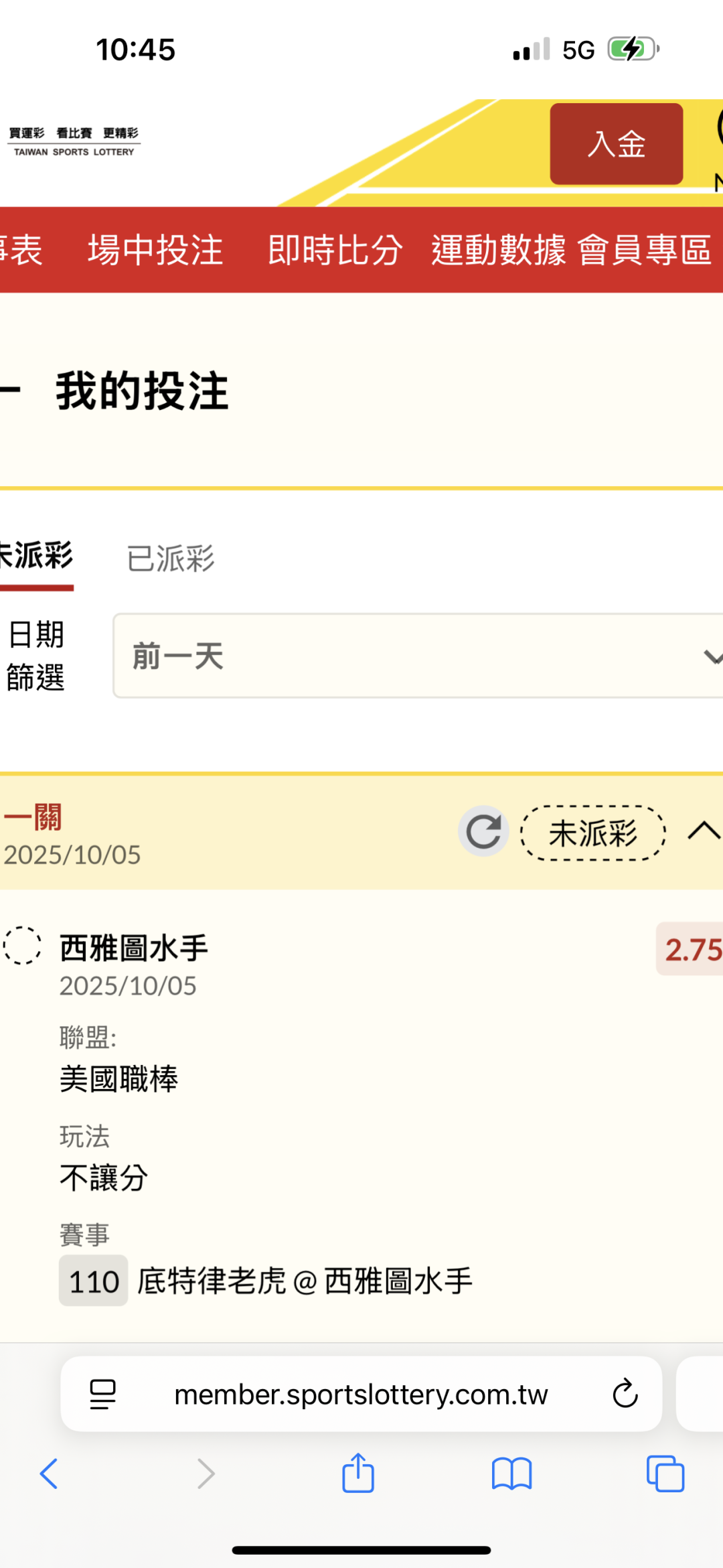Tap the 2.75 odds badge

pos(692,949)
